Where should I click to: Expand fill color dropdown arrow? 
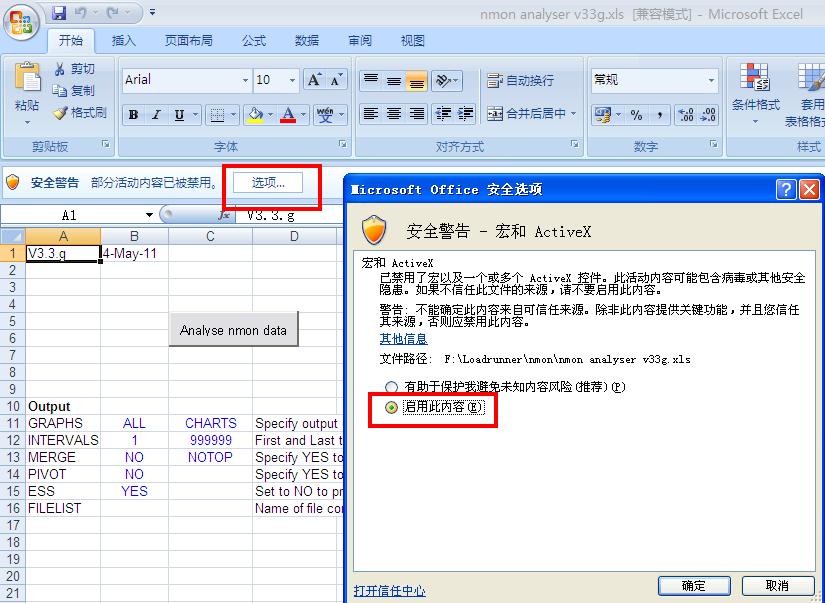click(270, 114)
